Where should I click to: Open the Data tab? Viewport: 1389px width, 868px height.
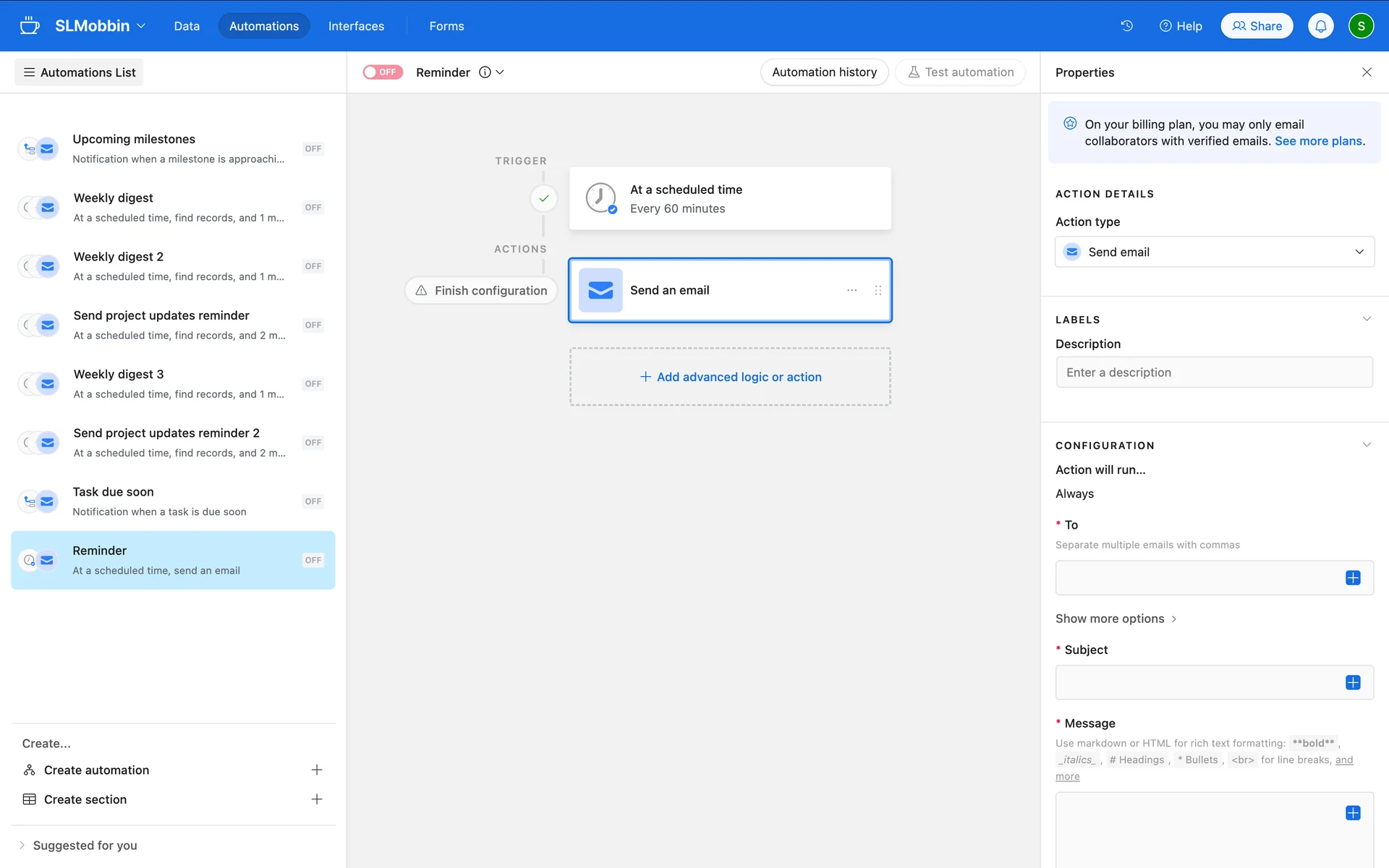186,26
